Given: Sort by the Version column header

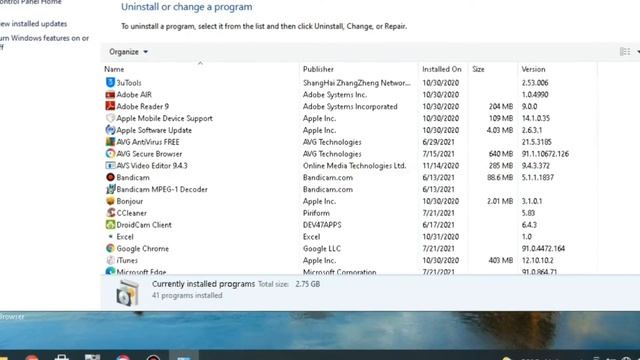Looking at the screenshot, I should pyautogui.click(x=533, y=69).
